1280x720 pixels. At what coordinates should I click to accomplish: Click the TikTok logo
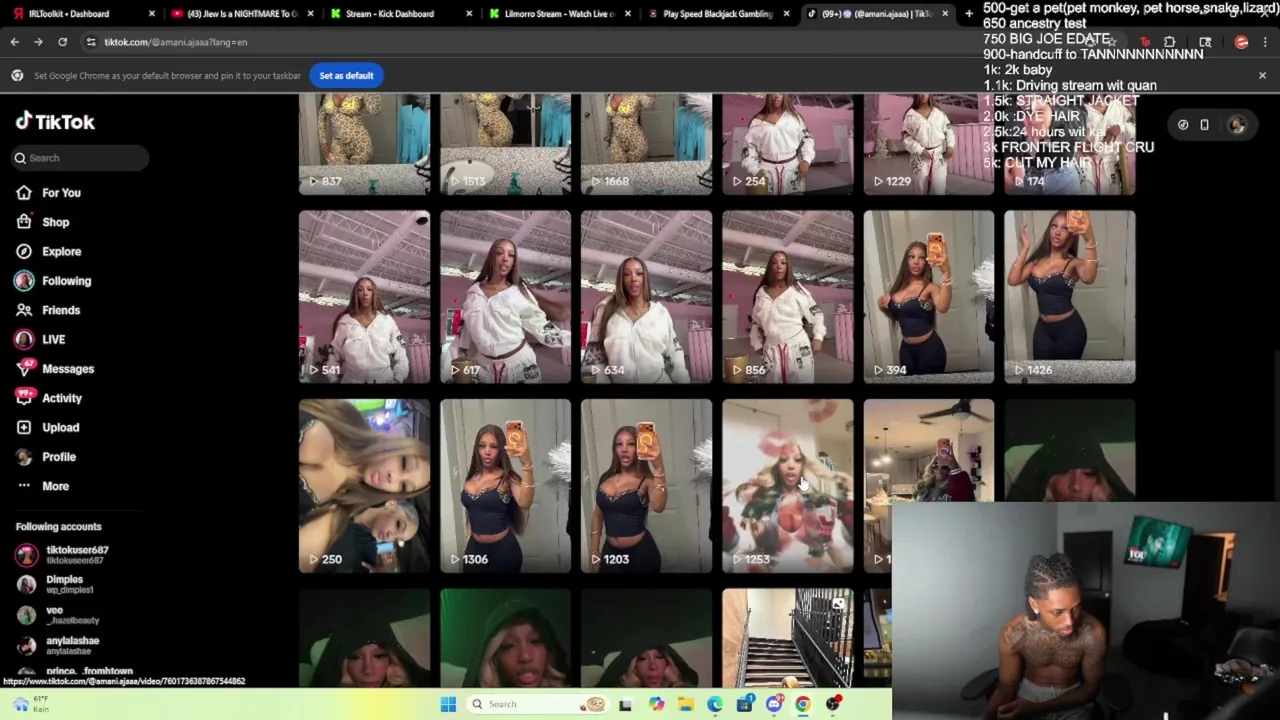(55, 122)
